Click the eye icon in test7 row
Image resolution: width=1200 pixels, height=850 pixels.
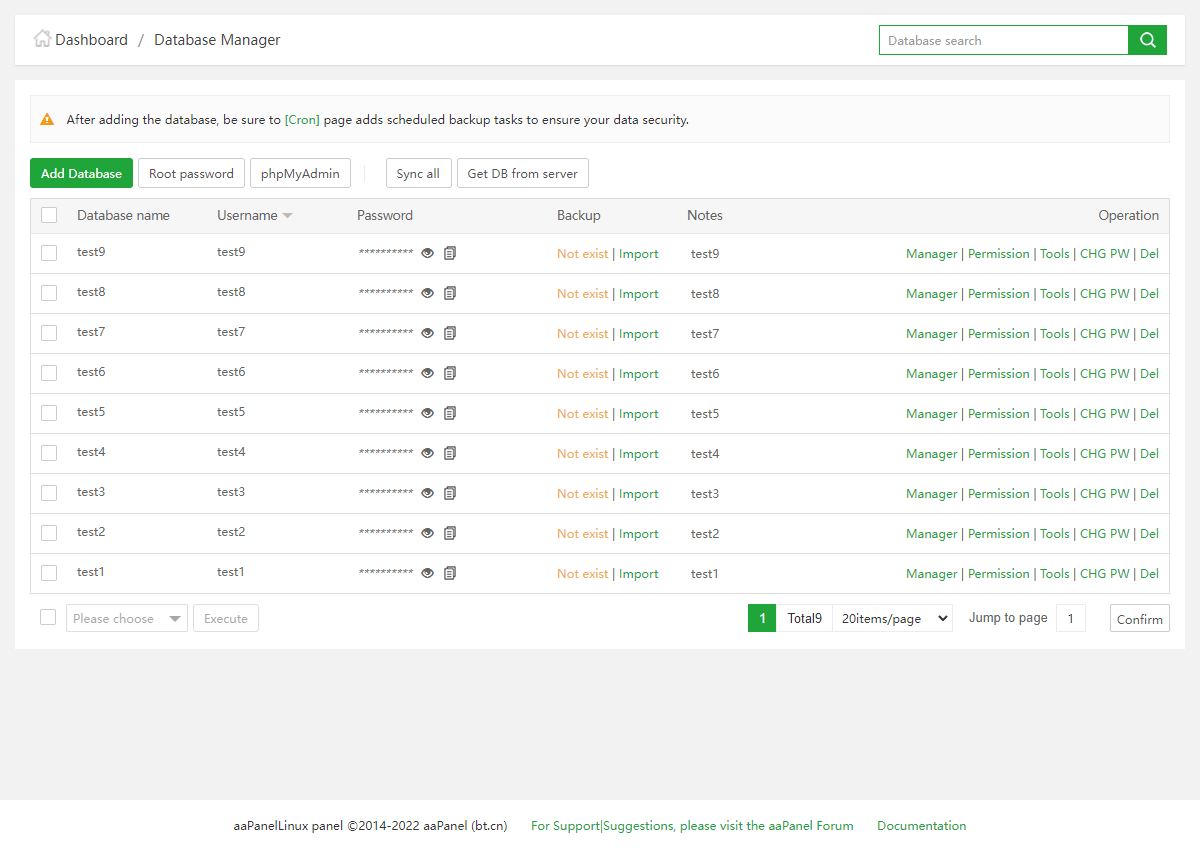(428, 333)
